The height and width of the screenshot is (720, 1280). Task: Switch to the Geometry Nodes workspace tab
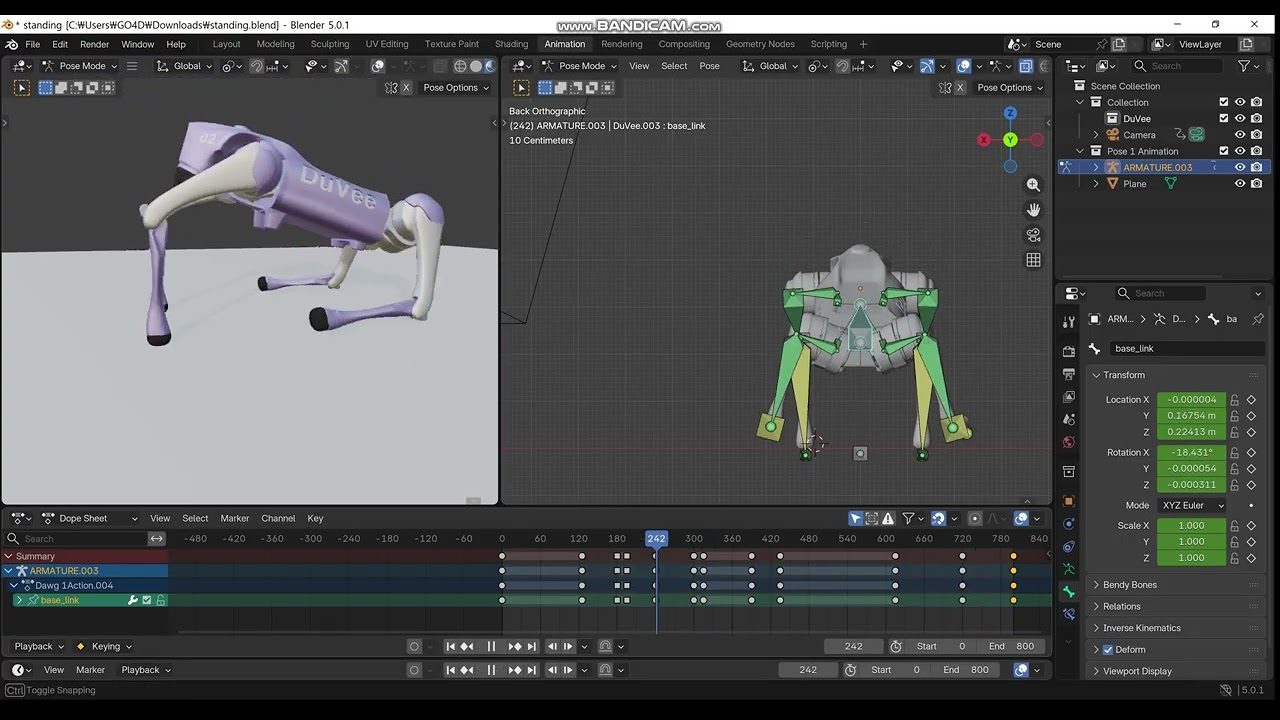pyautogui.click(x=760, y=44)
